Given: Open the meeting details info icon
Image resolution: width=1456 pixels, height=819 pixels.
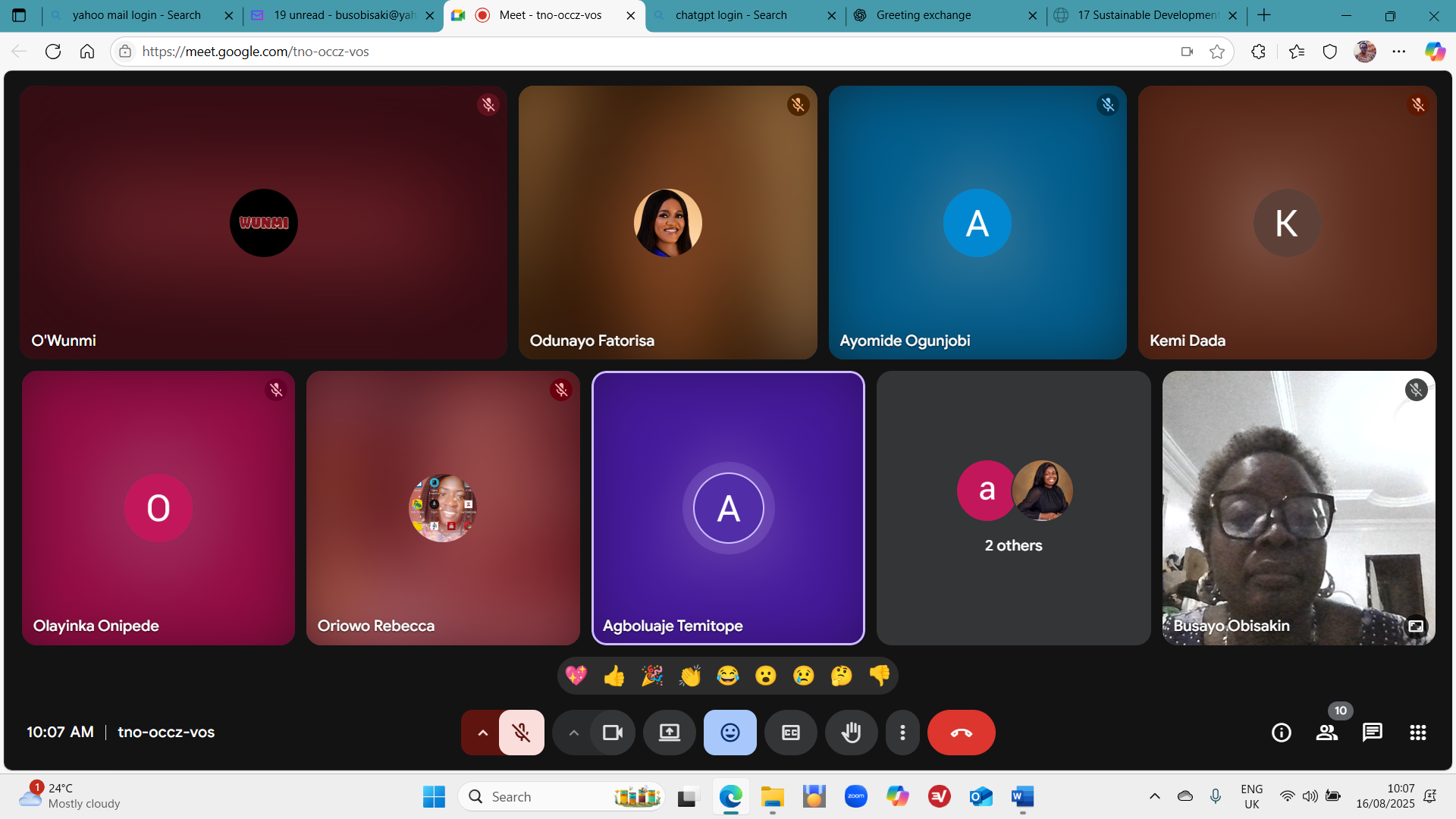Looking at the screenshot, I should point(1282,733).
